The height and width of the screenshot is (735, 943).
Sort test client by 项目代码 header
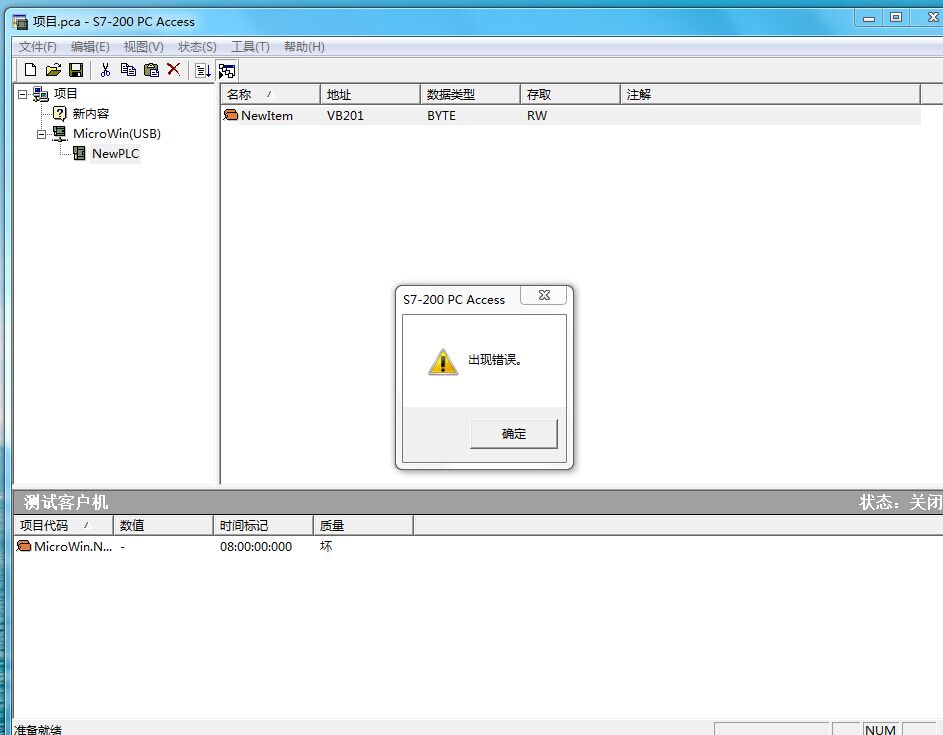pos(64,525)
